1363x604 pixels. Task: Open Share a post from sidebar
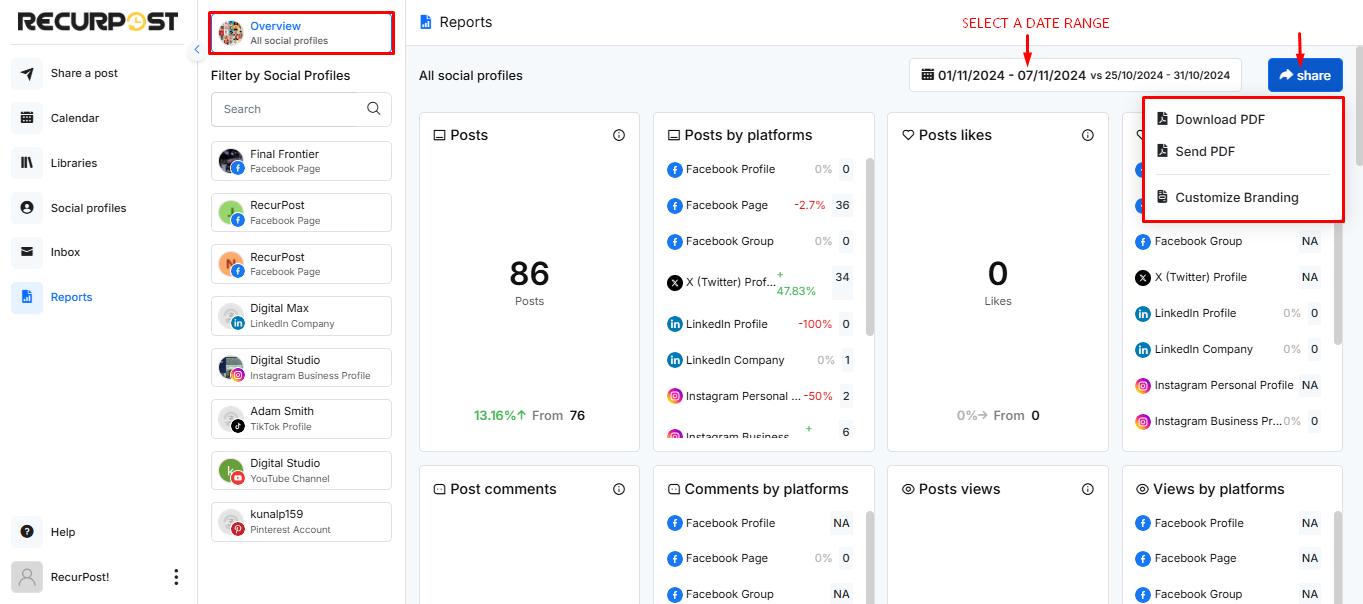pos(85,73)
